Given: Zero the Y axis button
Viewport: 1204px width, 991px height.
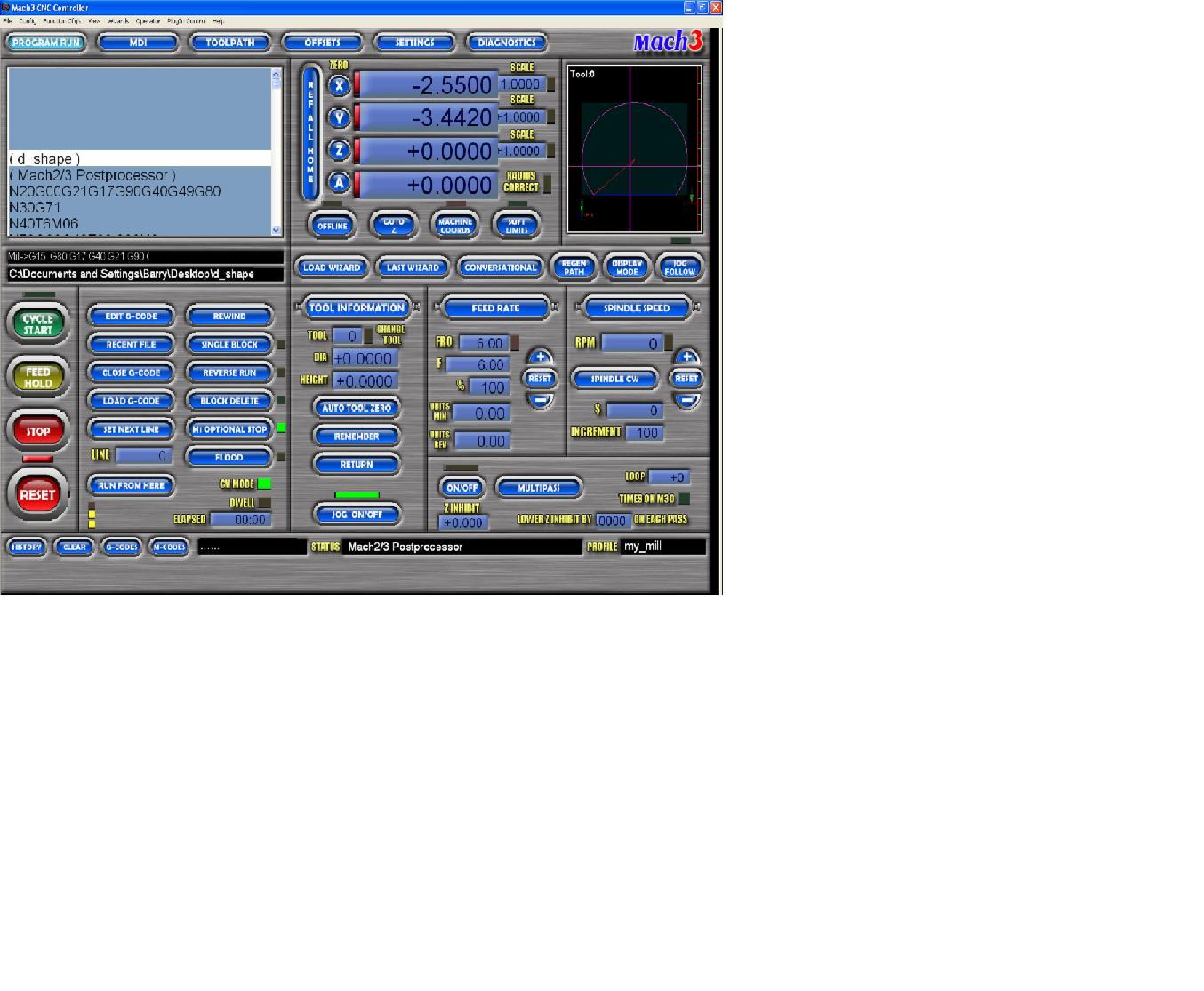Looking at the screenshot, I should coord(339,117).
